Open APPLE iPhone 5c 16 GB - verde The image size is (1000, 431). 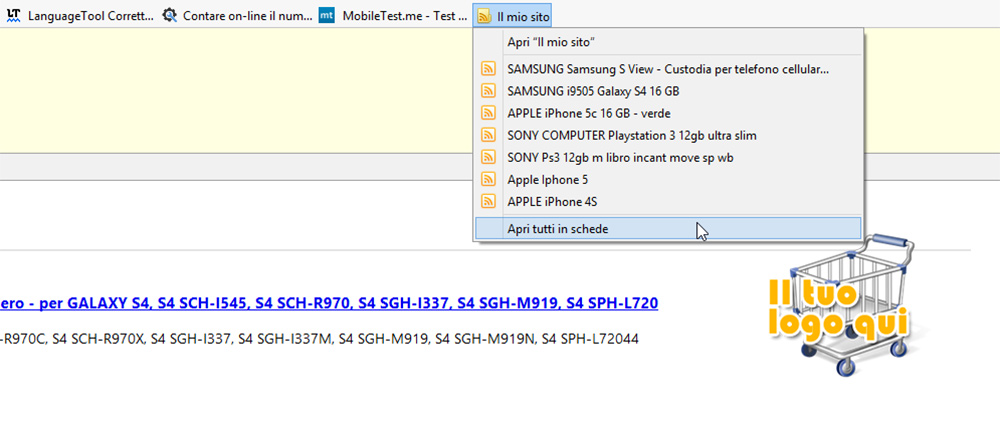668,113
